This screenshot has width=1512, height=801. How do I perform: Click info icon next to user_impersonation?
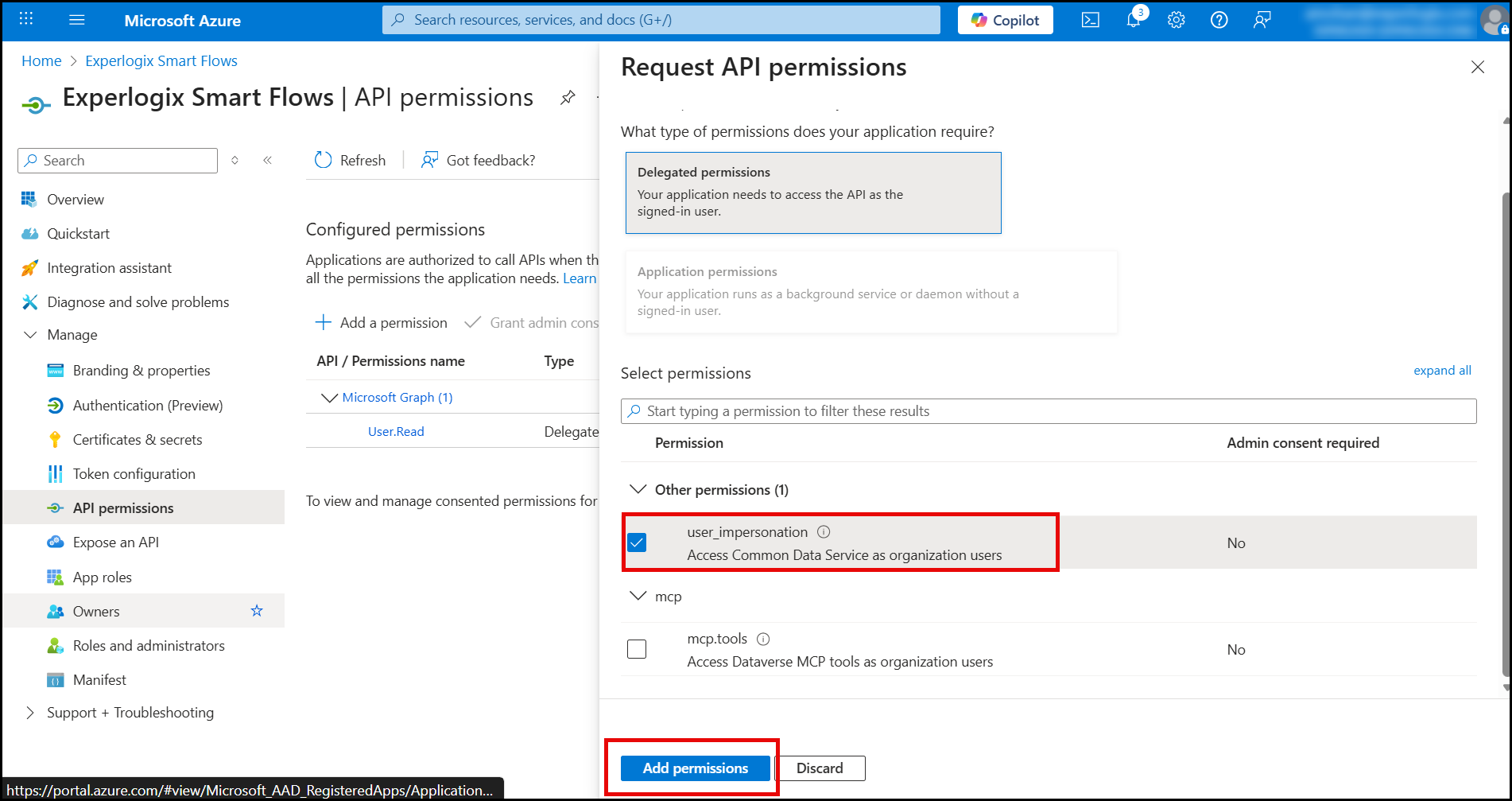824,531
